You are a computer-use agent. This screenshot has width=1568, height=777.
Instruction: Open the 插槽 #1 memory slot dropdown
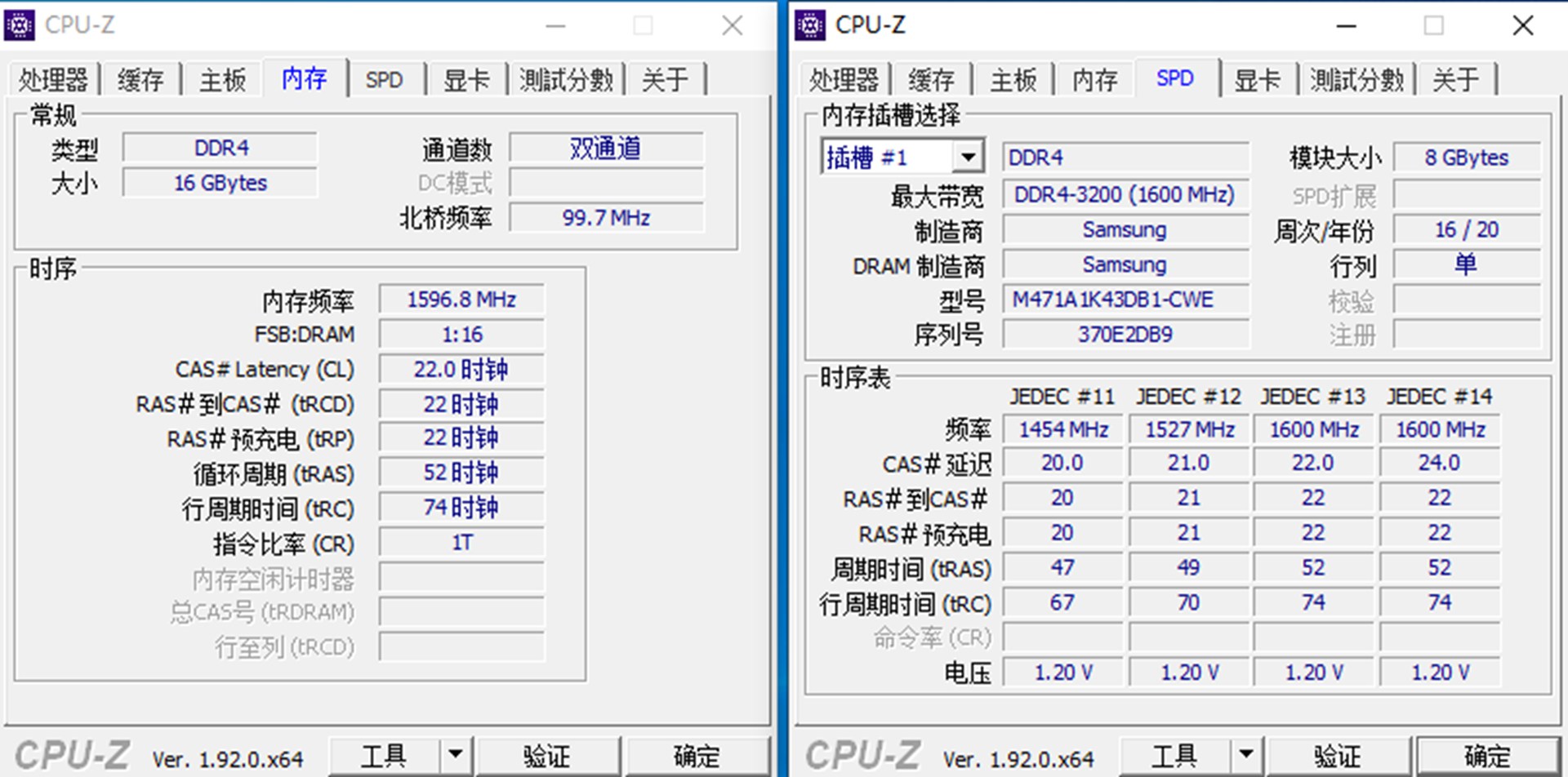(x=969, y=157)
